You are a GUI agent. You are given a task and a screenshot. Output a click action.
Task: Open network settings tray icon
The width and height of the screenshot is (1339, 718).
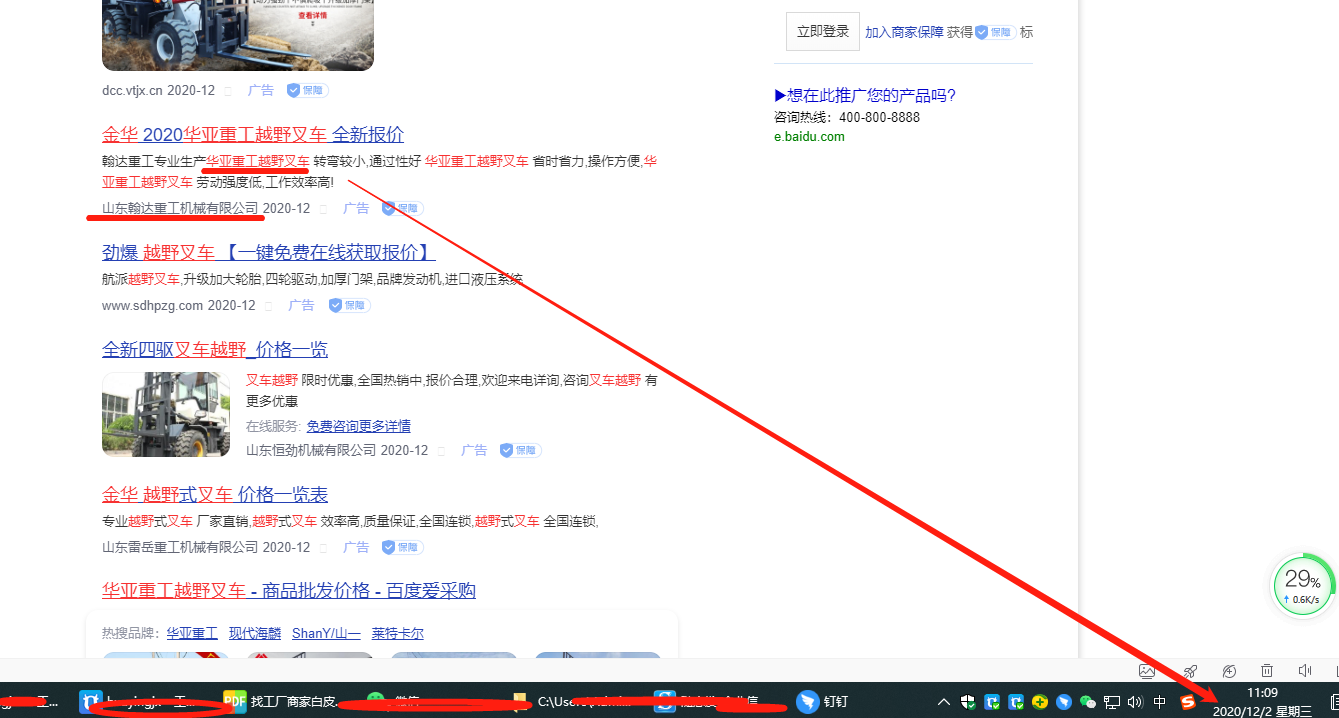pos(1112,702)
